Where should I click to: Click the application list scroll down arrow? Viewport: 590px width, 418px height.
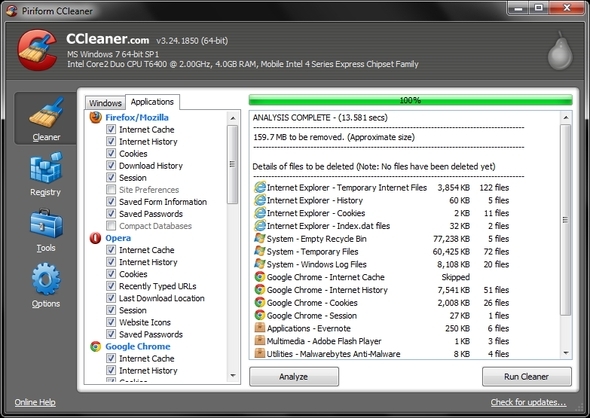point(233,375)
